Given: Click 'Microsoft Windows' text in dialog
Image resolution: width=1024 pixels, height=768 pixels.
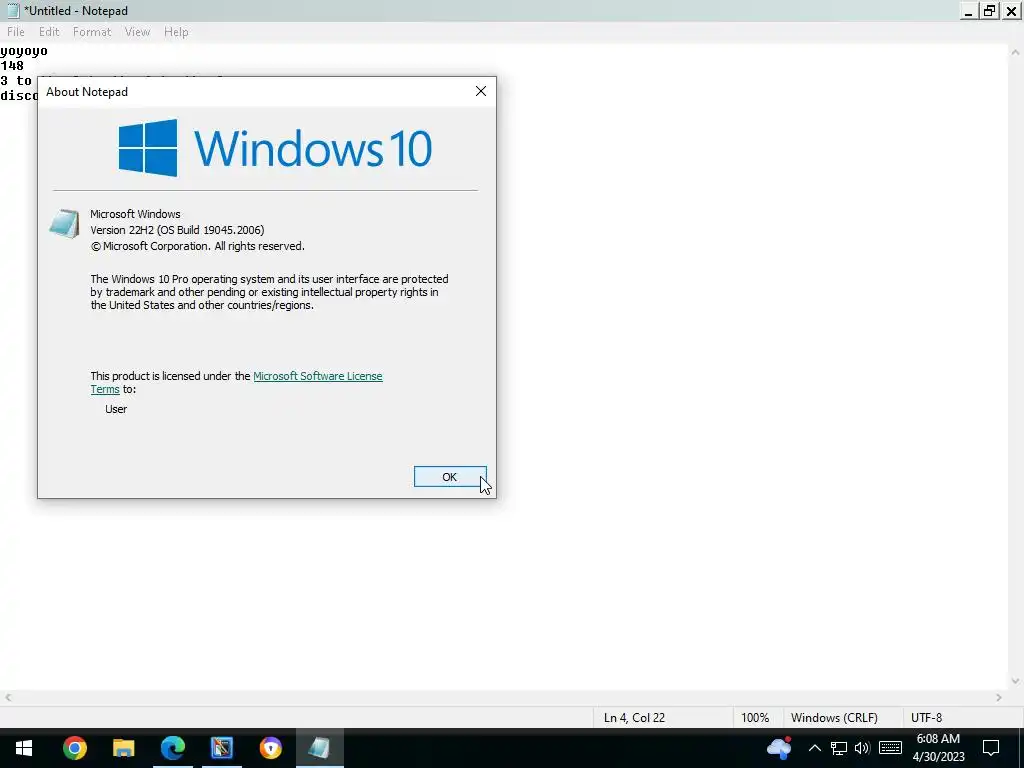Looking at the screenshot, I should pos(135,214).
